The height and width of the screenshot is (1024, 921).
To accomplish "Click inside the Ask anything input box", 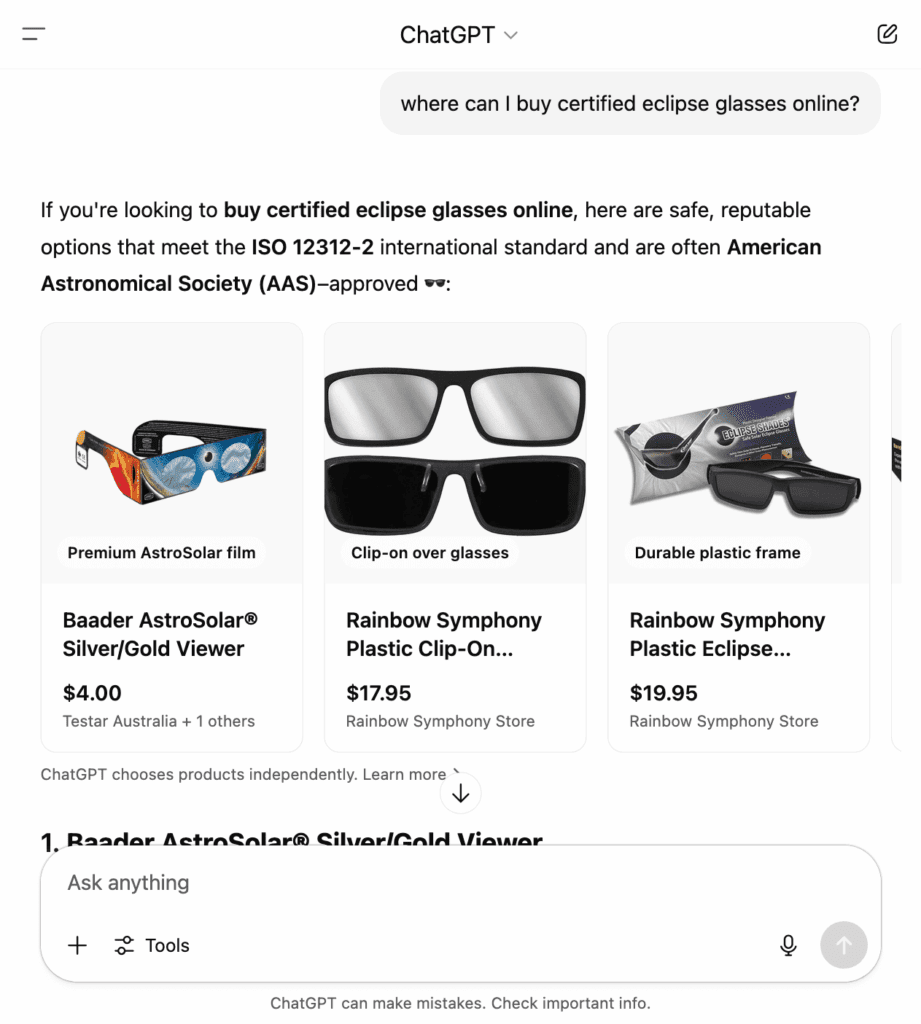I will coord(460,883).
